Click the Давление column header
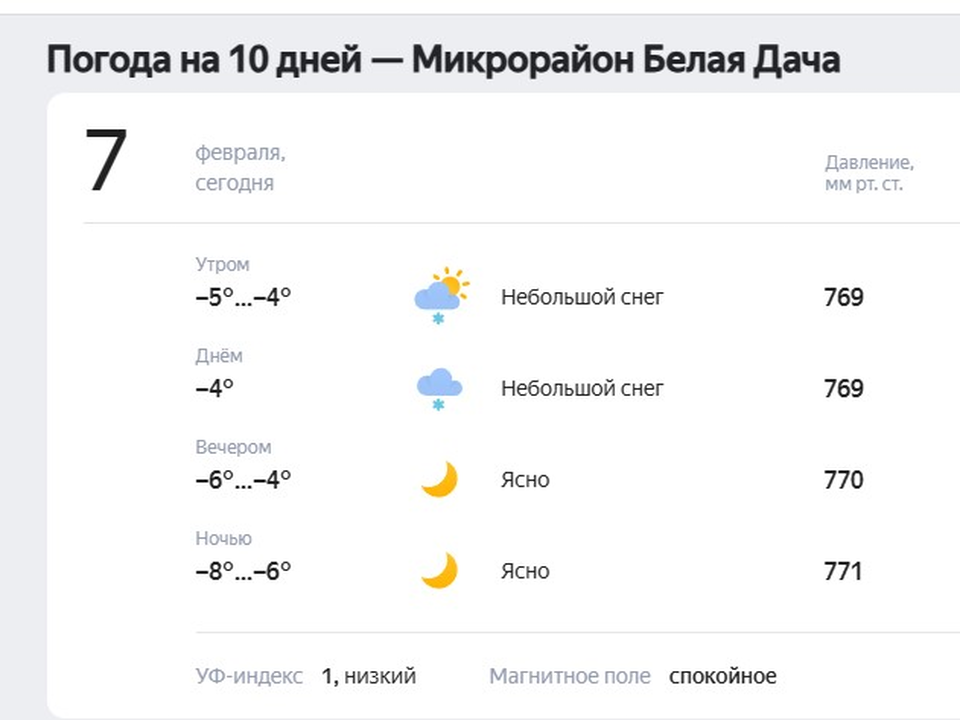Image resolution: width=960 pixels, height=720 pixels. click(x=869, y=173)
